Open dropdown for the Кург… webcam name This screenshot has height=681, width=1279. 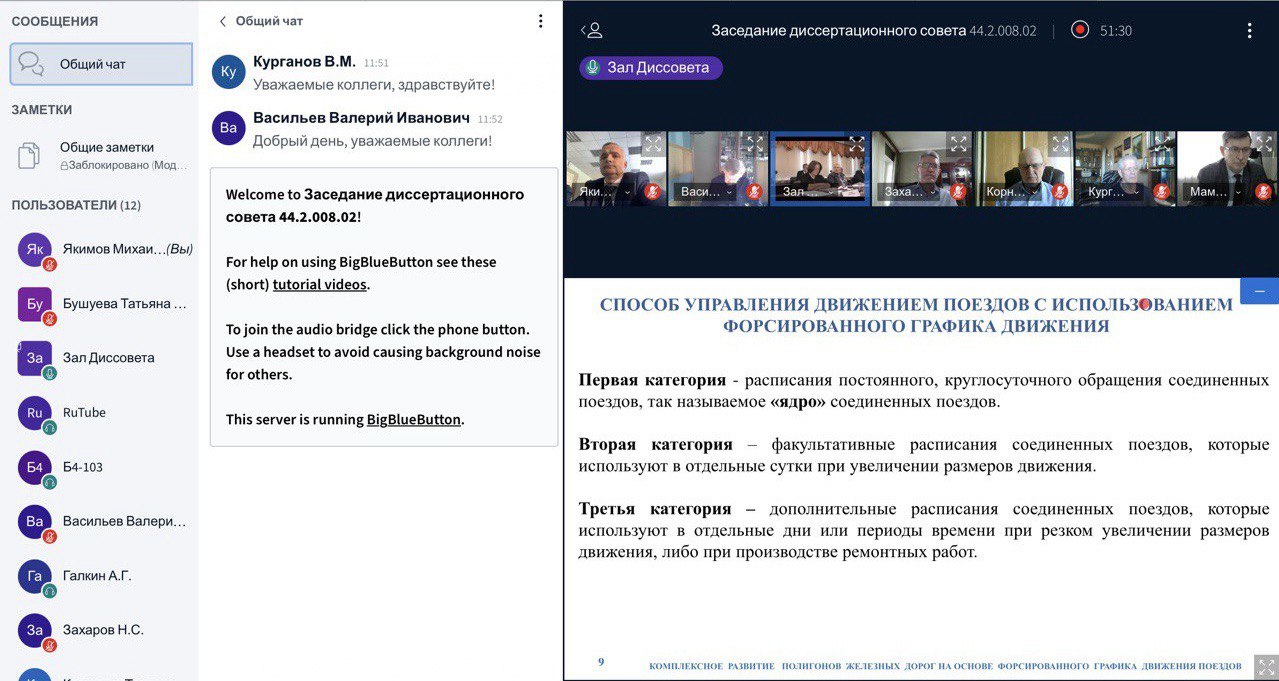1136,192
